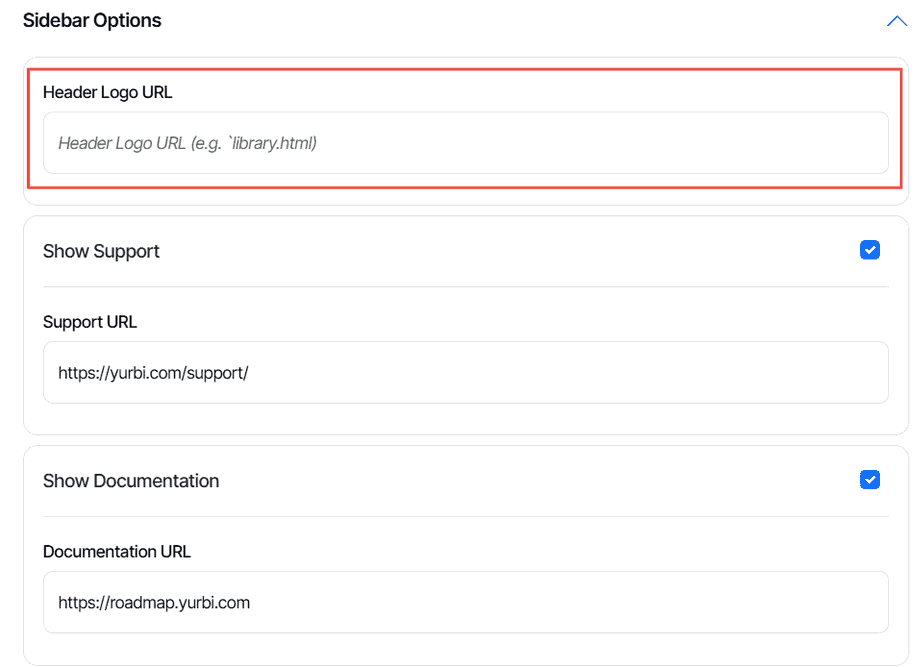This screenshot has height=667, width=920.
Task: Click the Header Logo URL label
Action: tap(108, 92)
